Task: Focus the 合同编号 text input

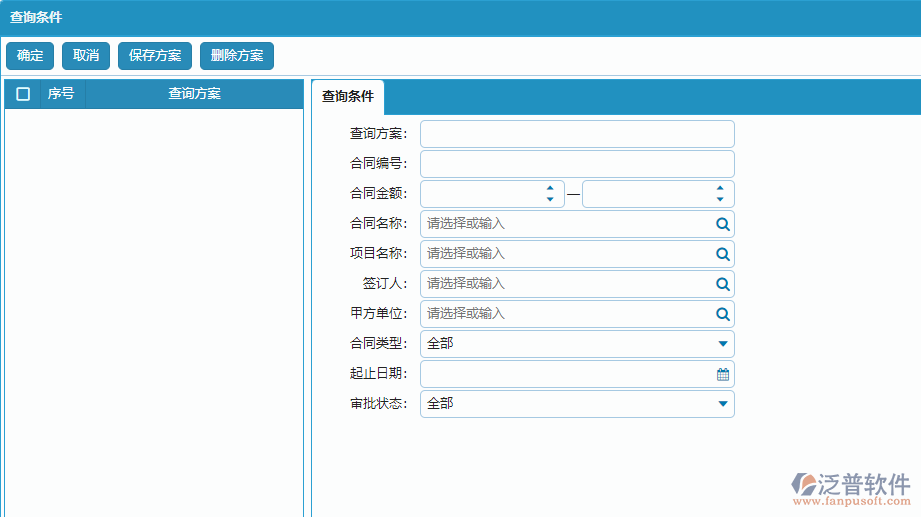Action: pos(577,164)
